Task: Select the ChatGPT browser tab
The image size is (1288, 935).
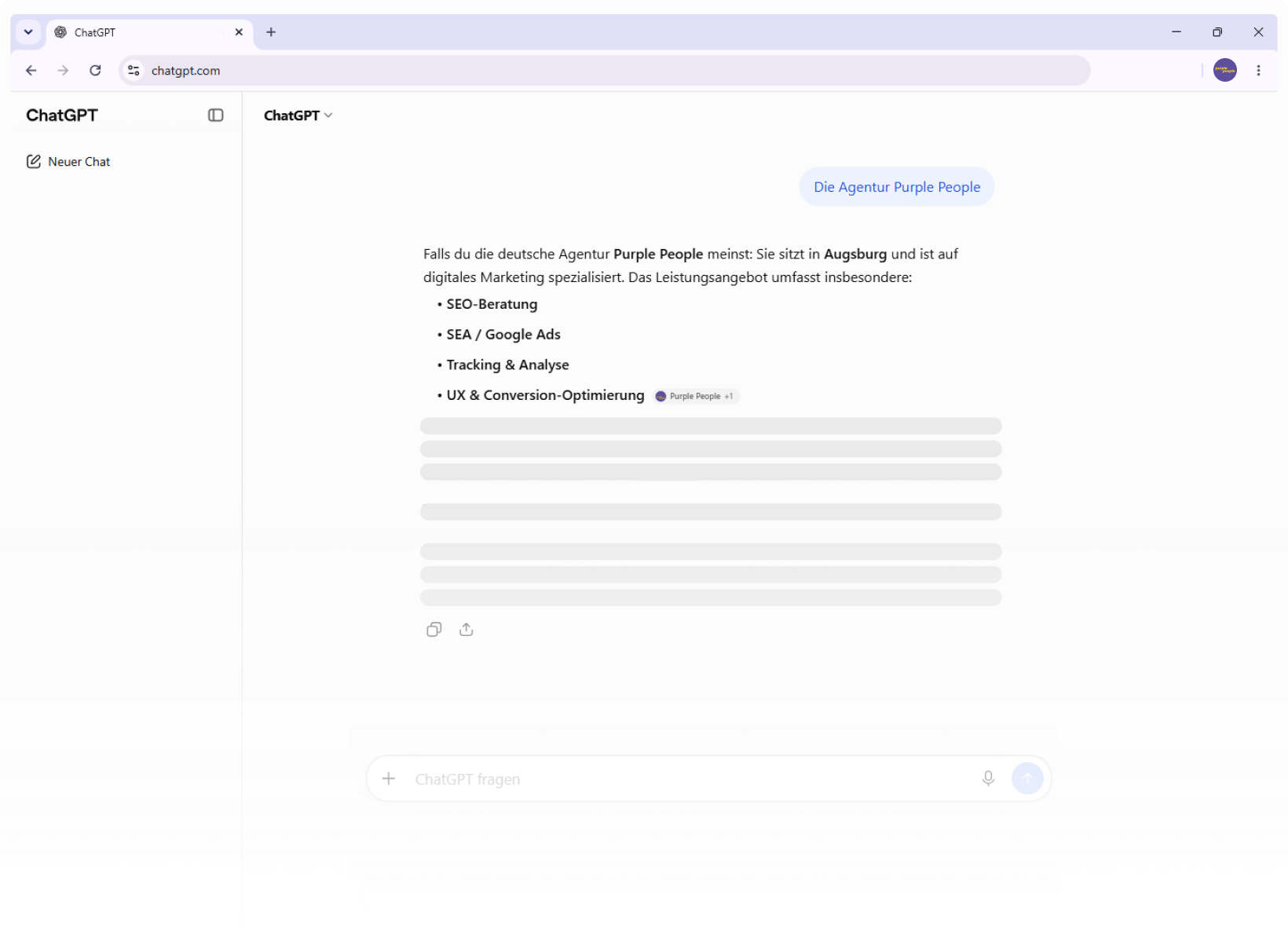Action: pyautogui.click(x=149, y=32)
